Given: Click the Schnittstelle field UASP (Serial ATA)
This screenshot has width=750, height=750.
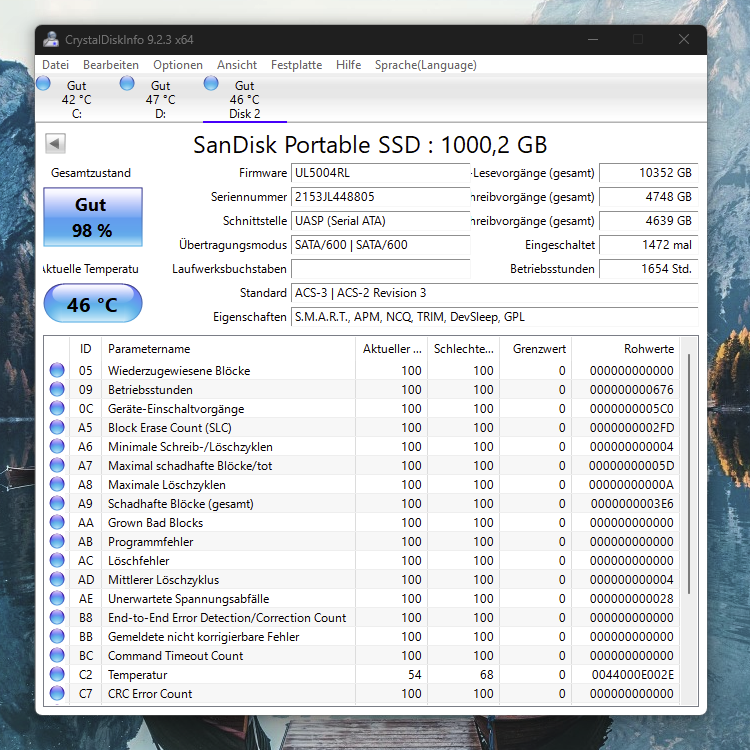Looking at the screenshot, I should [x=380, y=221].
